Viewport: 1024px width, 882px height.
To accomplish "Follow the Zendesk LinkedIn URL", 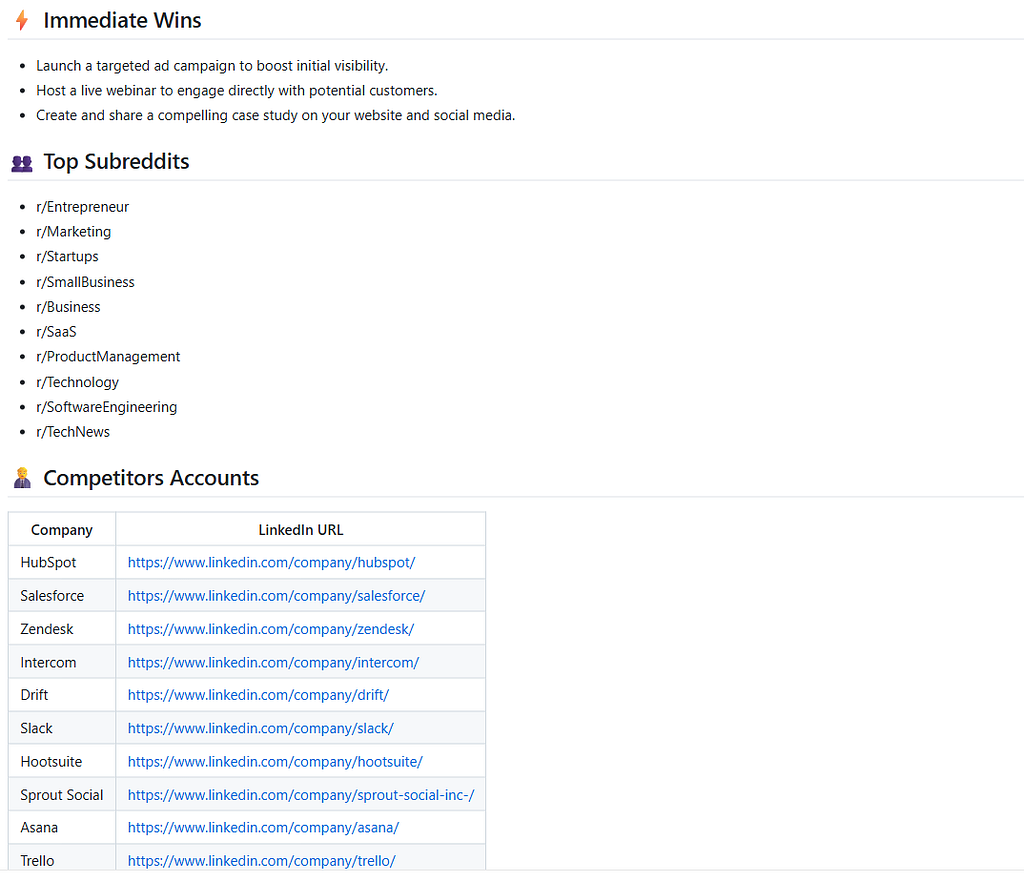I will point(270,629).
